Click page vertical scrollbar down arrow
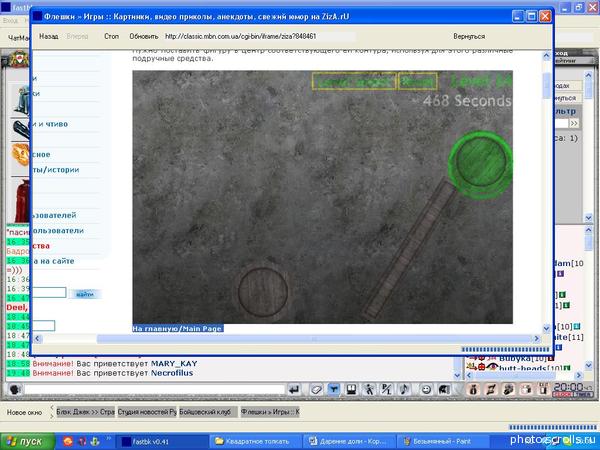Viewport: 600px width, 450px height. [x=546, y=328]
